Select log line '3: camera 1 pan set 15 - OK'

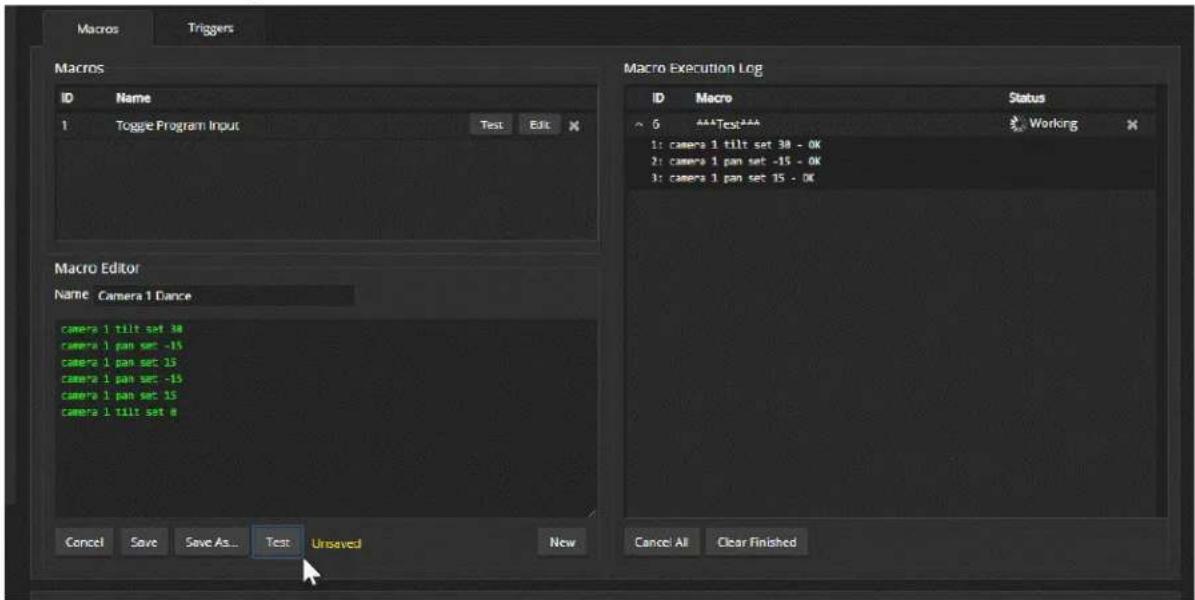click(x=732, y=178)
